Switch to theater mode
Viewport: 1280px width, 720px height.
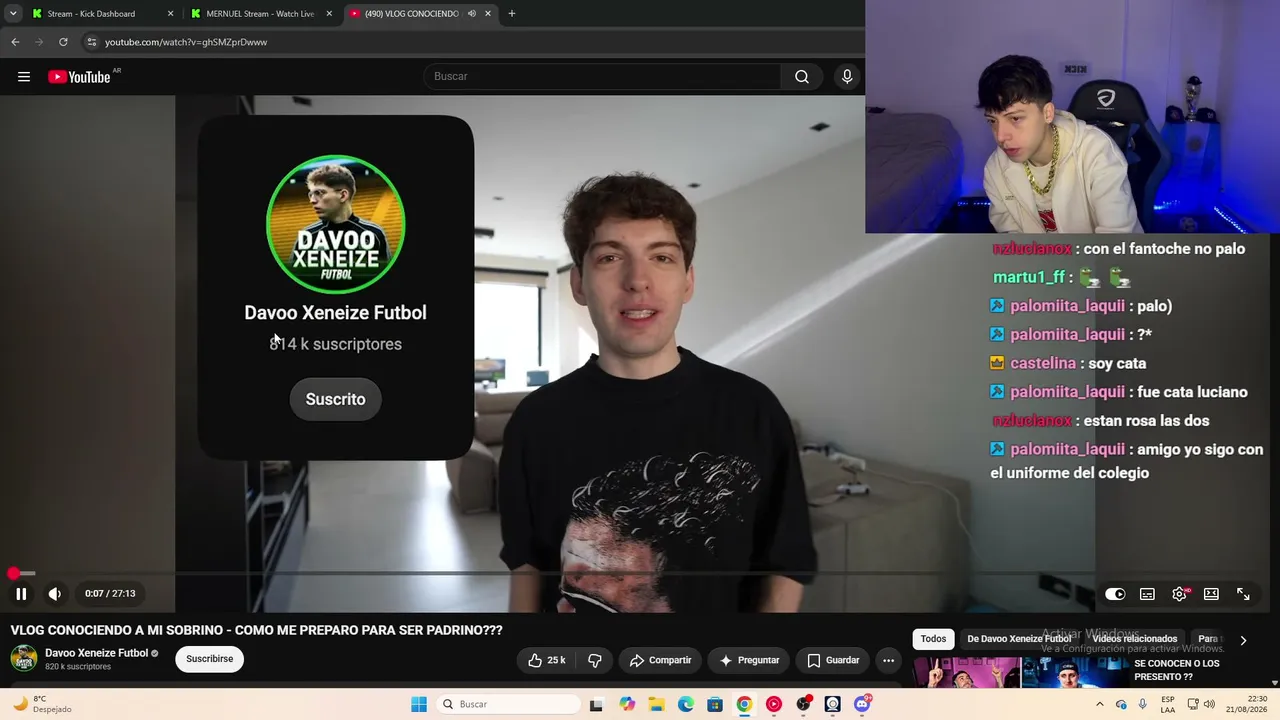tap(1211, 594)
